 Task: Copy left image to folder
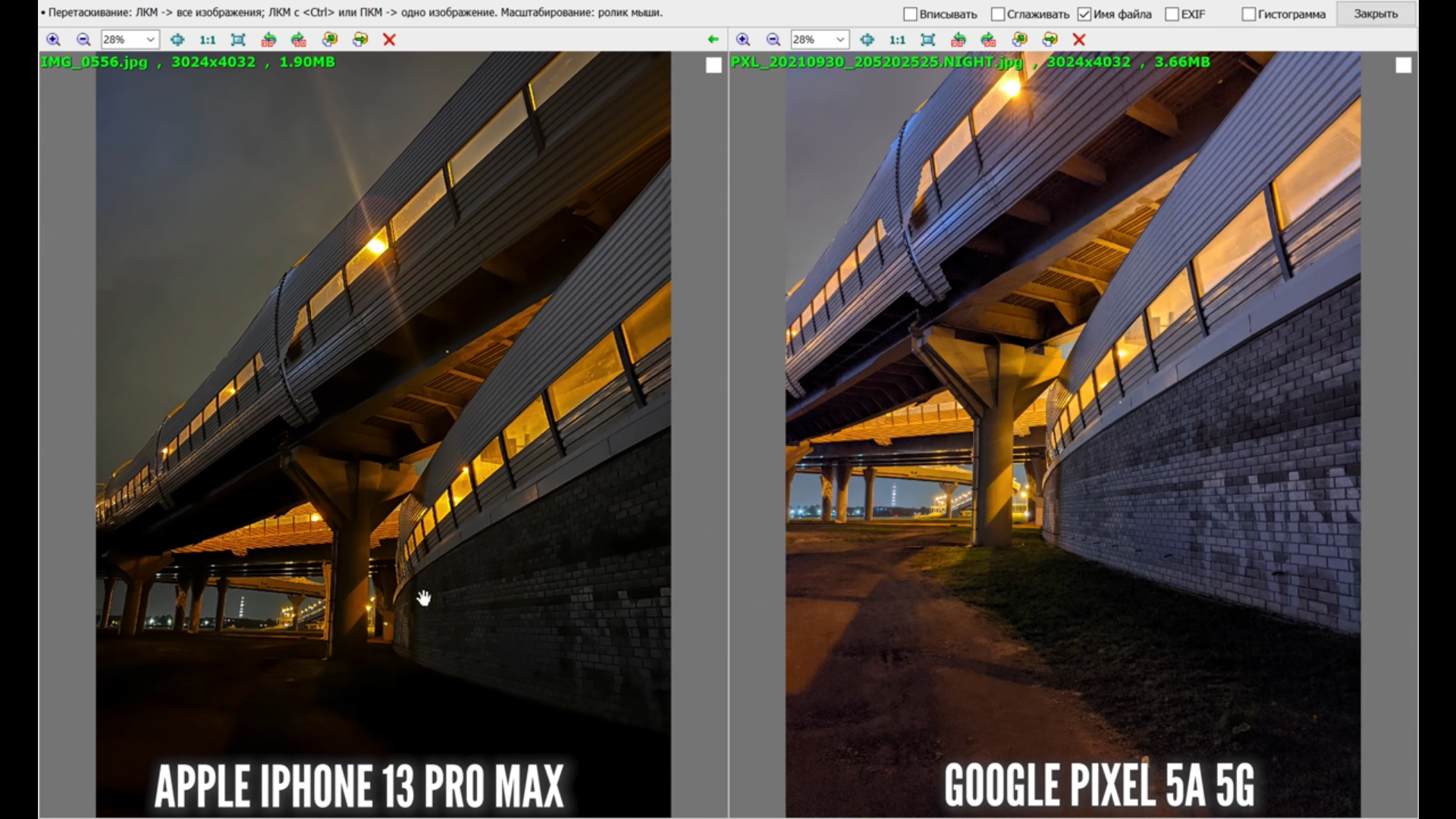click(330, 39)
